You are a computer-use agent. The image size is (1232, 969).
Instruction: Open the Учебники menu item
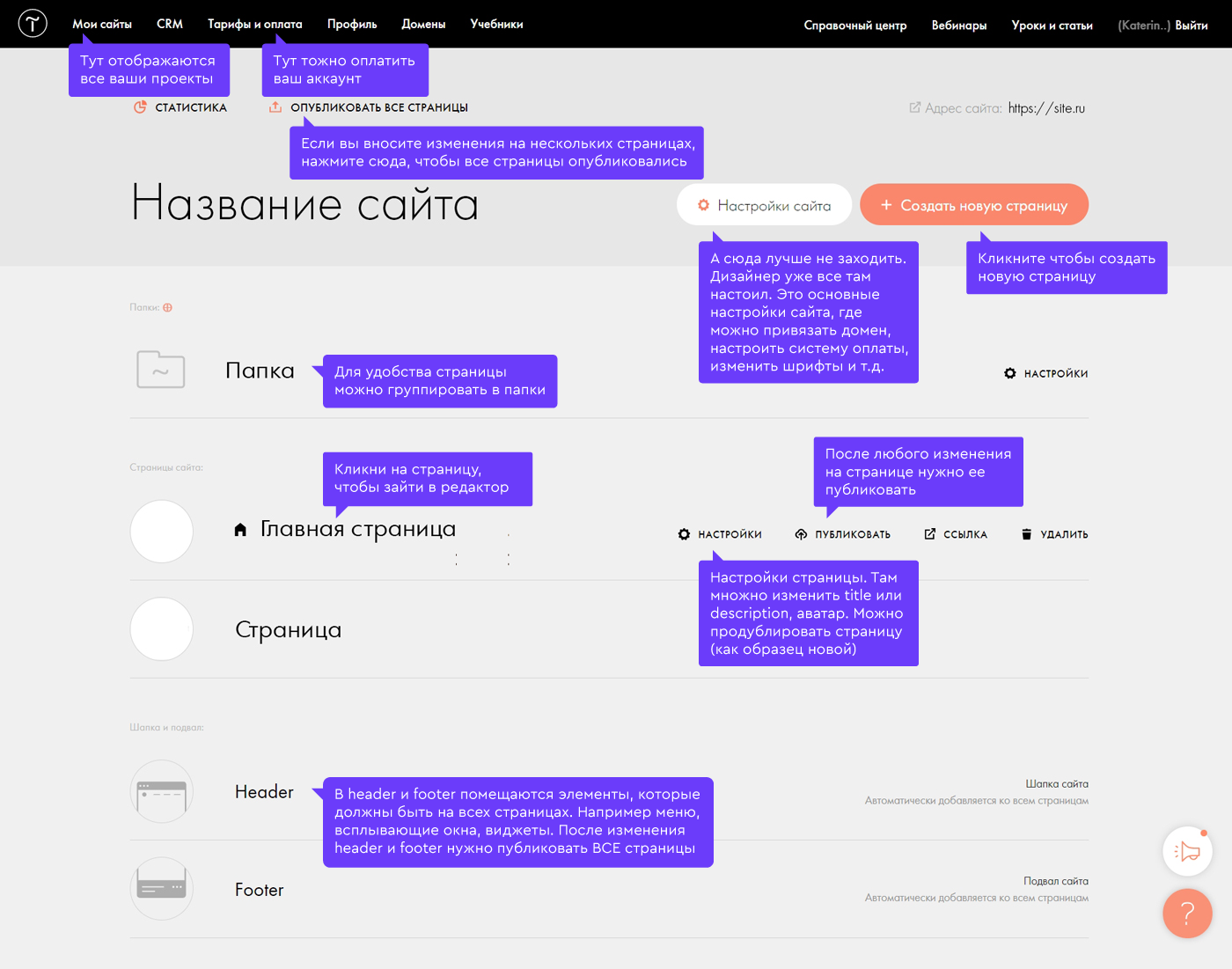coord(496,25)
